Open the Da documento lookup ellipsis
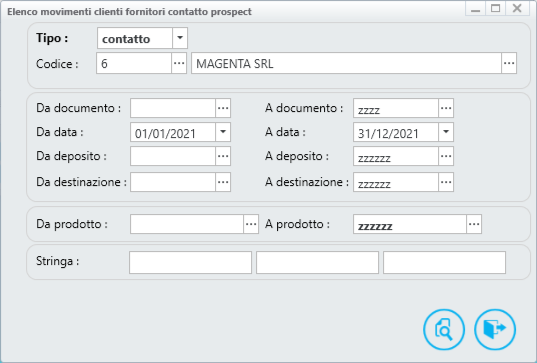The width and height of the screenshot is (537, 363). click(x=223, y=108)
